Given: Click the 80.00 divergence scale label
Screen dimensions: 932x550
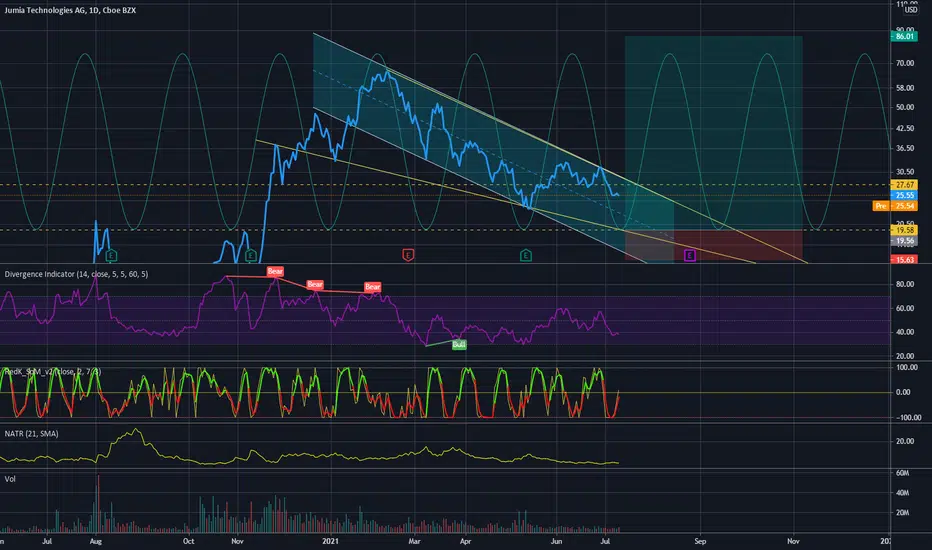Looking at the screenshot, I should point(905,284).
